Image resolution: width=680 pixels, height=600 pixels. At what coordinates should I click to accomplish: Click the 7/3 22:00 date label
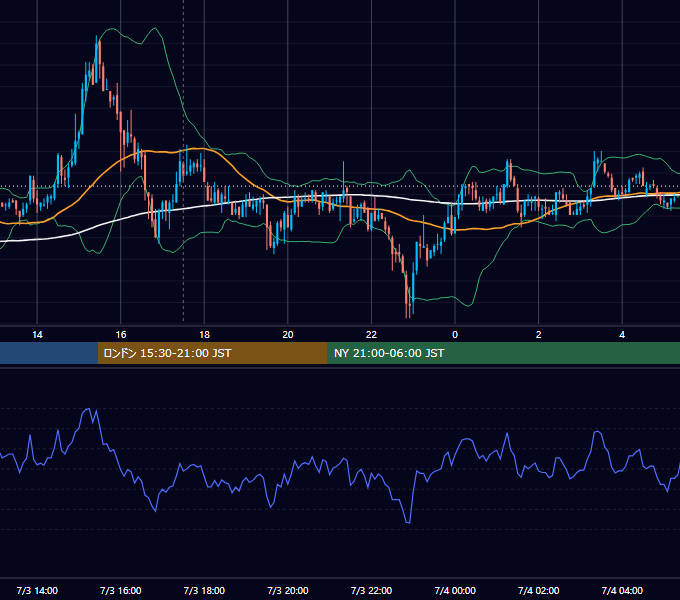371,590
